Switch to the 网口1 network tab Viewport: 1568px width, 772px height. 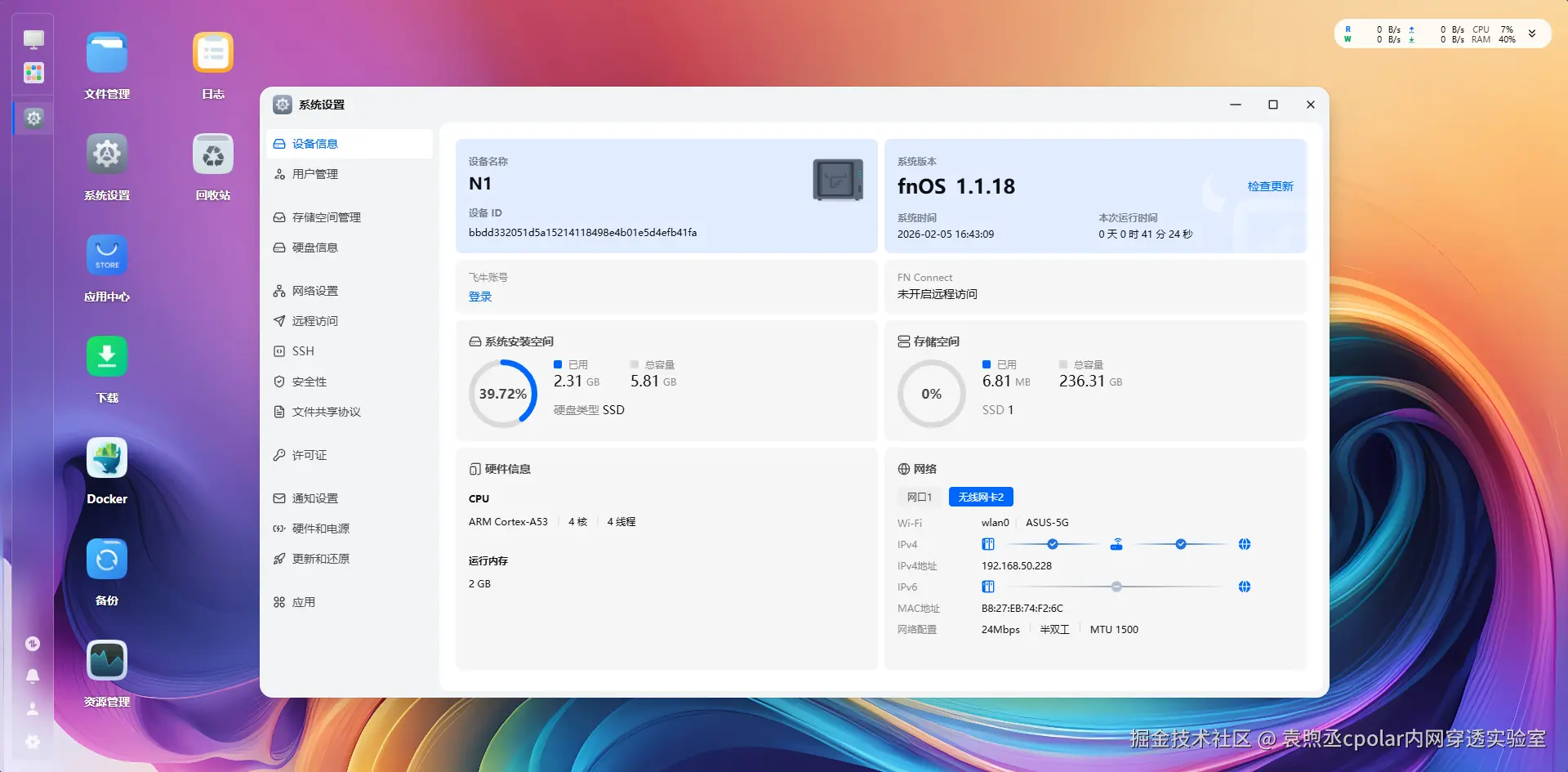[x=920, y=497]
